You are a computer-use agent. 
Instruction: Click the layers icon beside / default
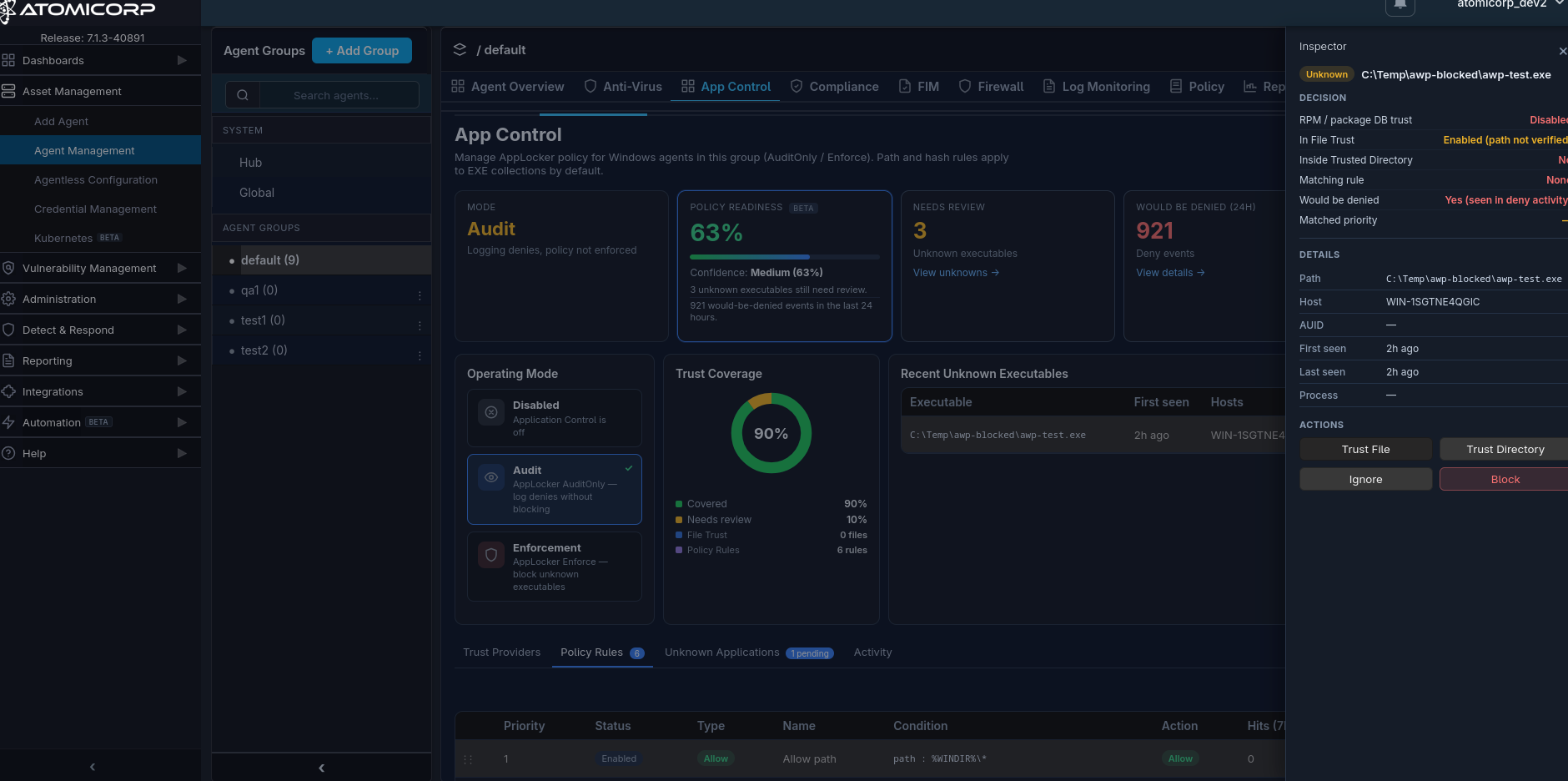pyautogui.click(x=460, y=50)
